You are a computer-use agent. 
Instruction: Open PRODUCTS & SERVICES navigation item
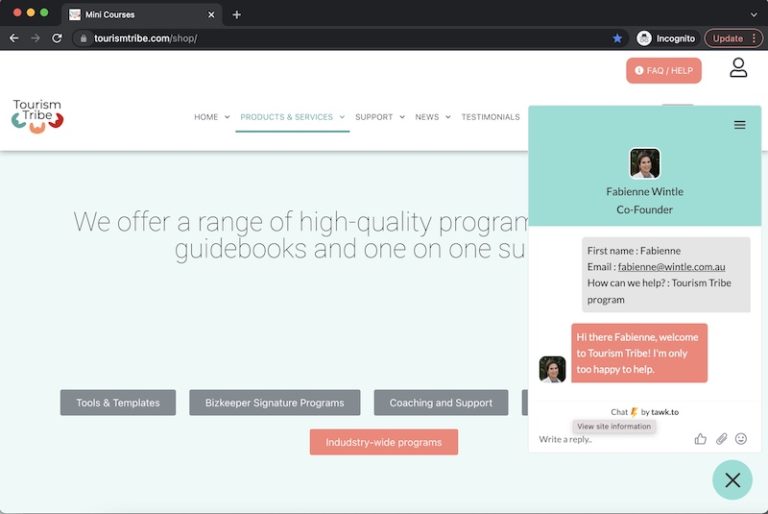click(287, 117)
